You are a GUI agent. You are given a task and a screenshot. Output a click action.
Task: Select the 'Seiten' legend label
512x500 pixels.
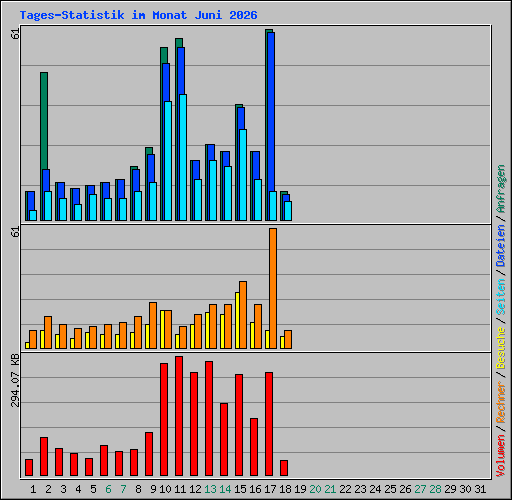tap(501, 297)
